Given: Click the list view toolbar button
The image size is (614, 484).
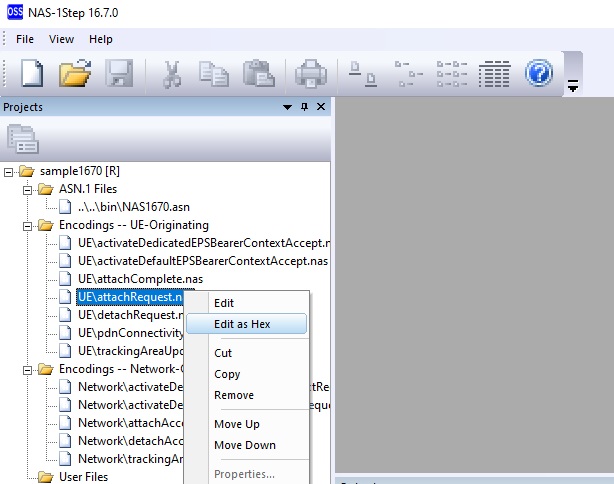Looking at the screenshot, I should pos(452,74).
